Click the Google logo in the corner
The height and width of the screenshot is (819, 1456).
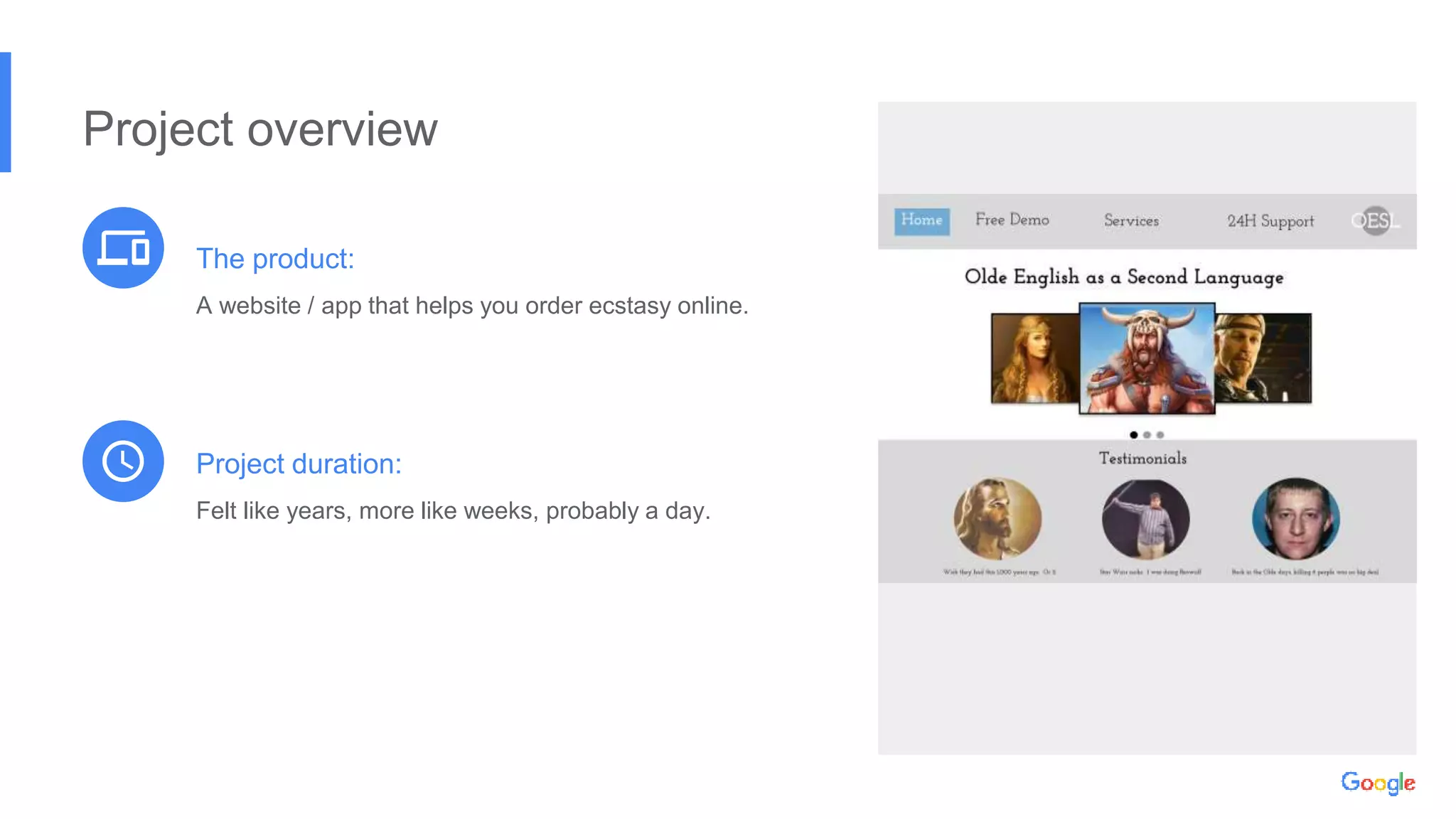point(1377,783)
